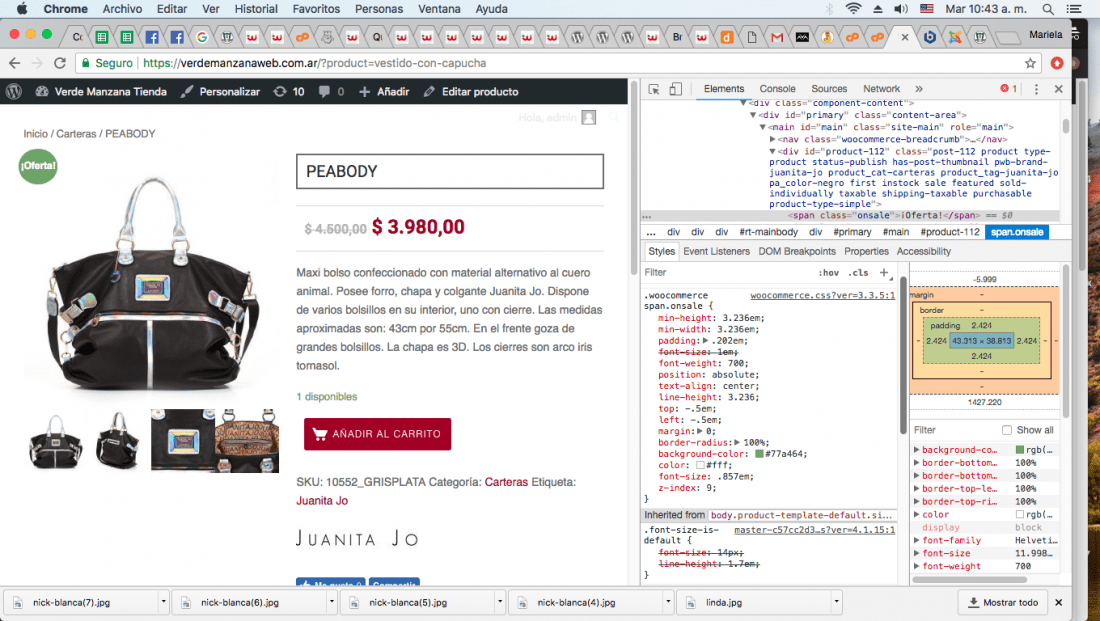Follow the Carteras breadcrumb link

click(x=76, y=133)
